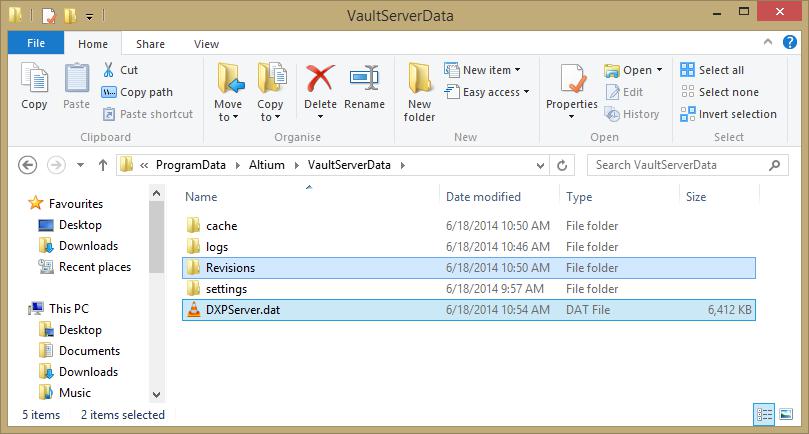Click the Paste icon in ribbon
Image resolution: width=809 pixels, height=434 pixels.
(x=76, y=79)
